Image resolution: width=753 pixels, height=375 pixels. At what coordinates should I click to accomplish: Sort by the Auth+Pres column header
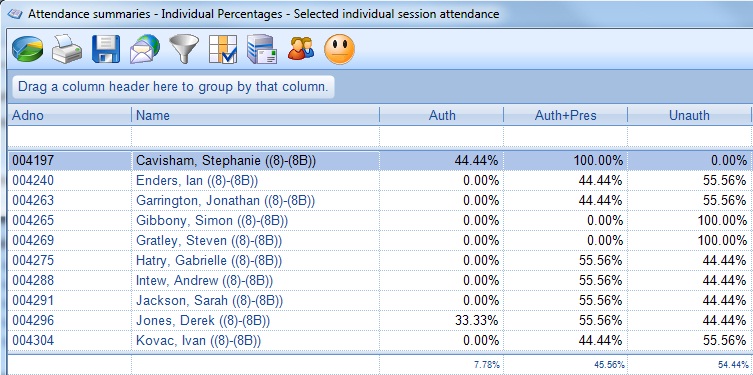(565, 115)
